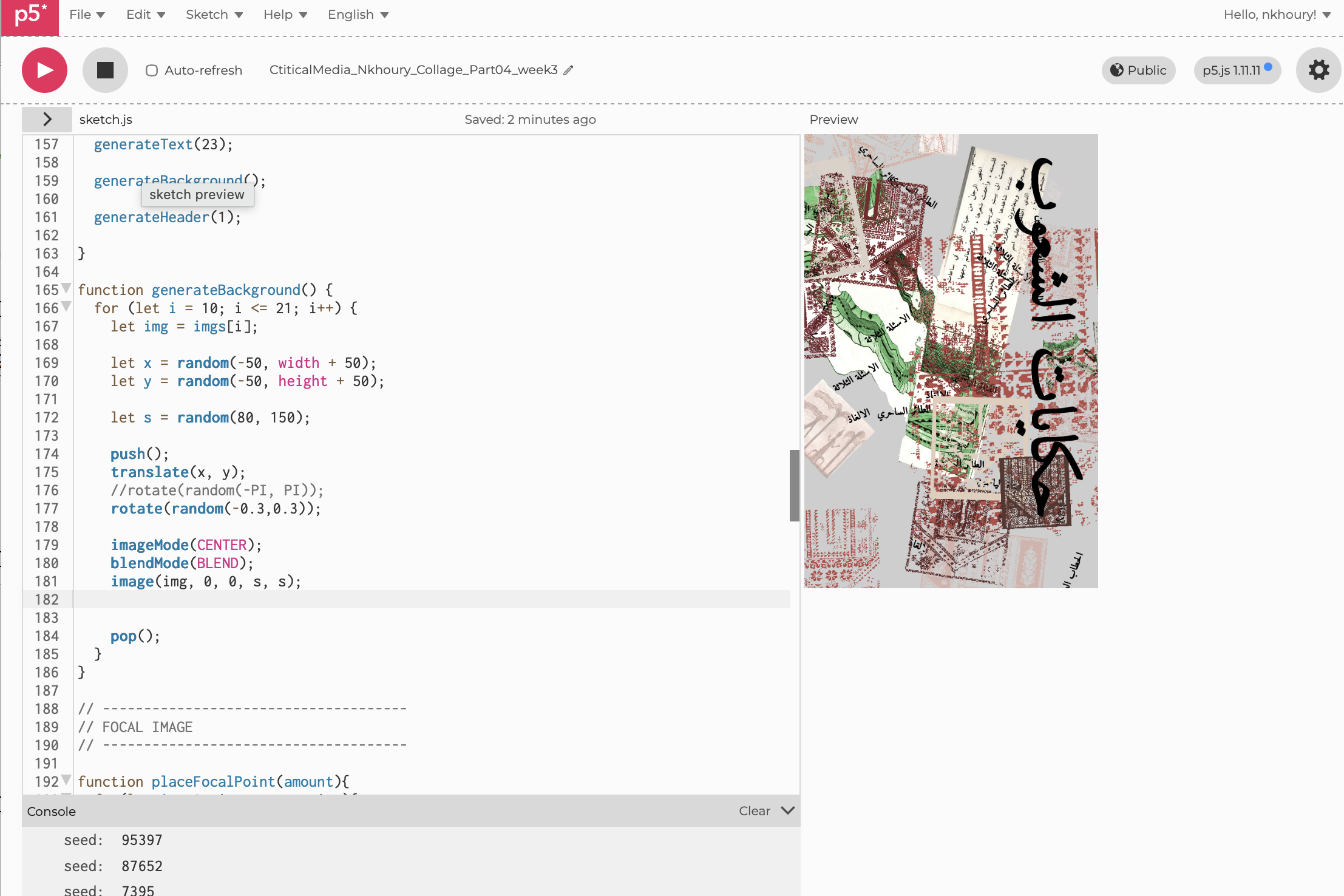Click the push(); code line
1344x896 pixels.
[139, 454]
